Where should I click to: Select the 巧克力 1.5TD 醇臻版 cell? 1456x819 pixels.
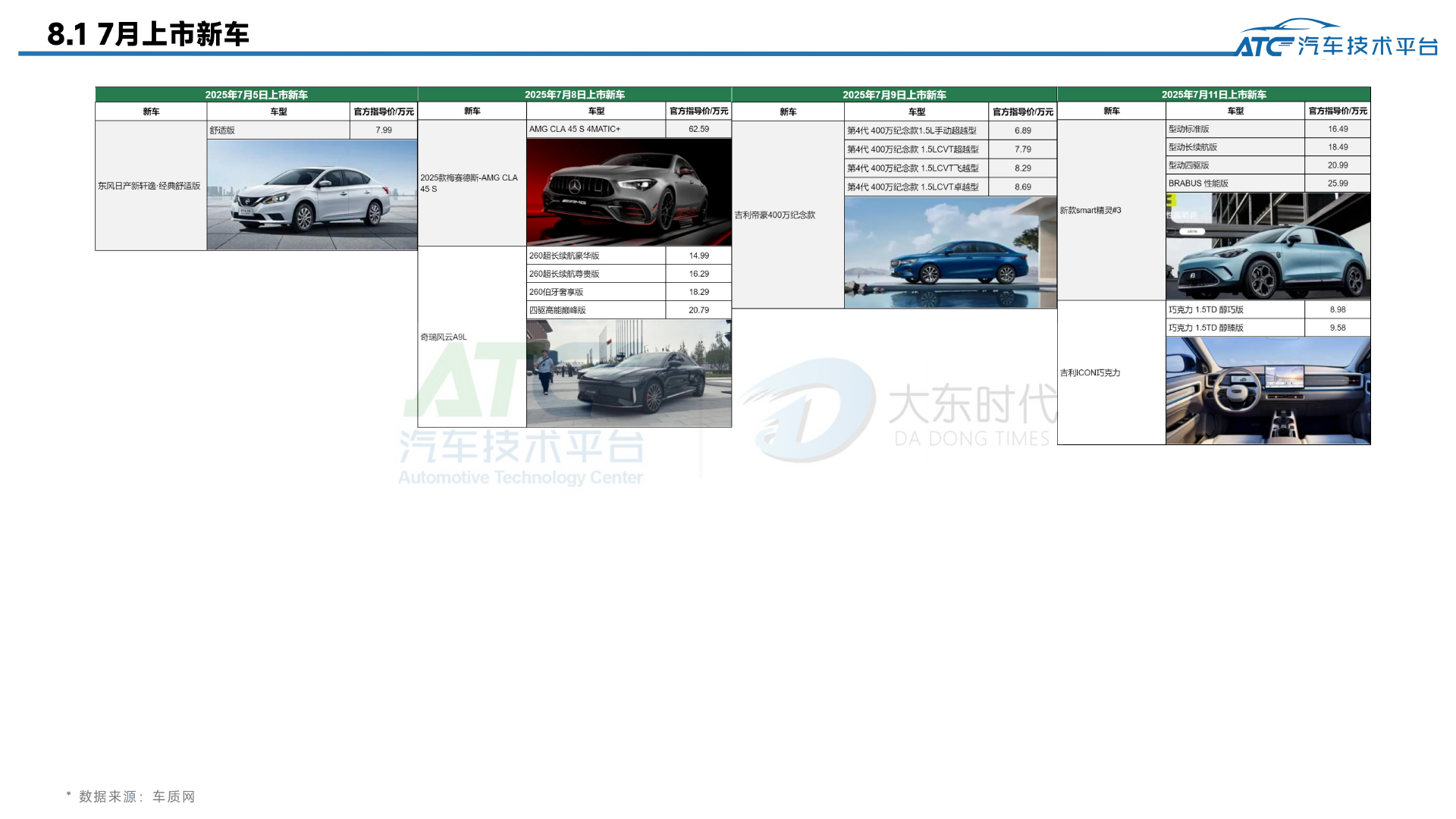click(1235, 328)
